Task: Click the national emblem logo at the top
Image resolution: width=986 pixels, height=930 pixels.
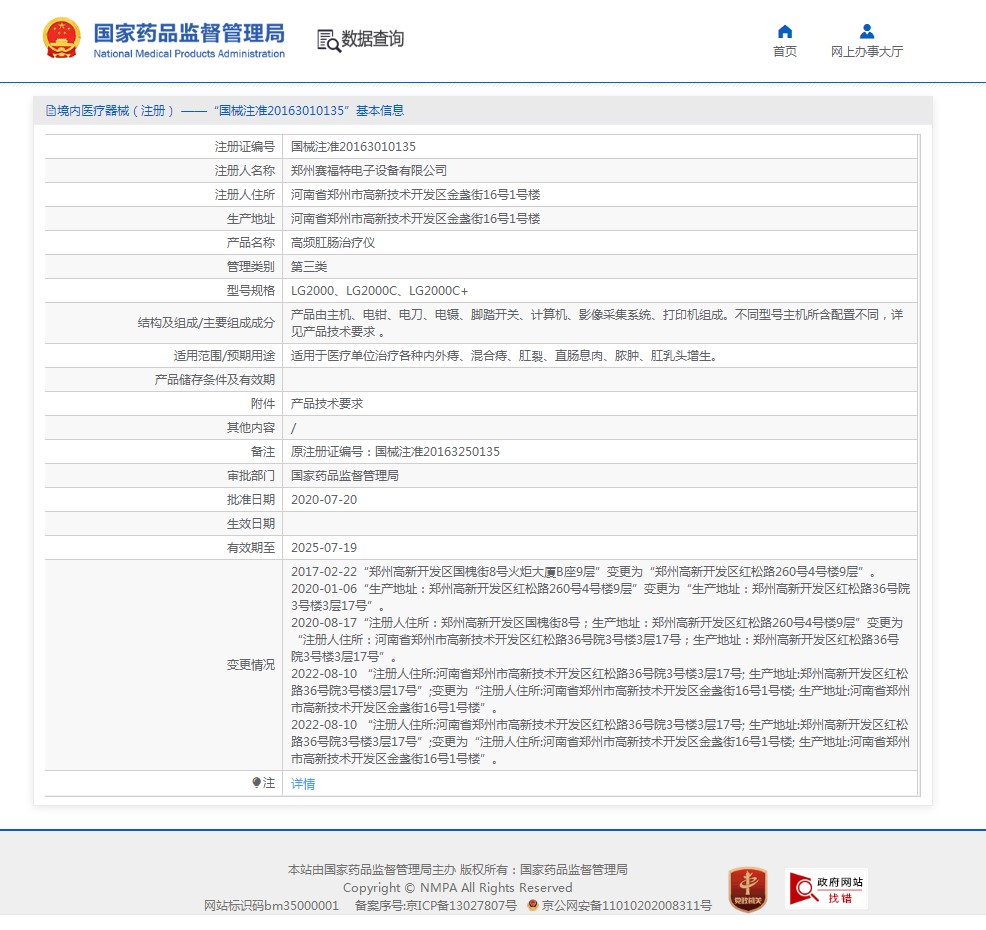Action: (x=61, y=38)
